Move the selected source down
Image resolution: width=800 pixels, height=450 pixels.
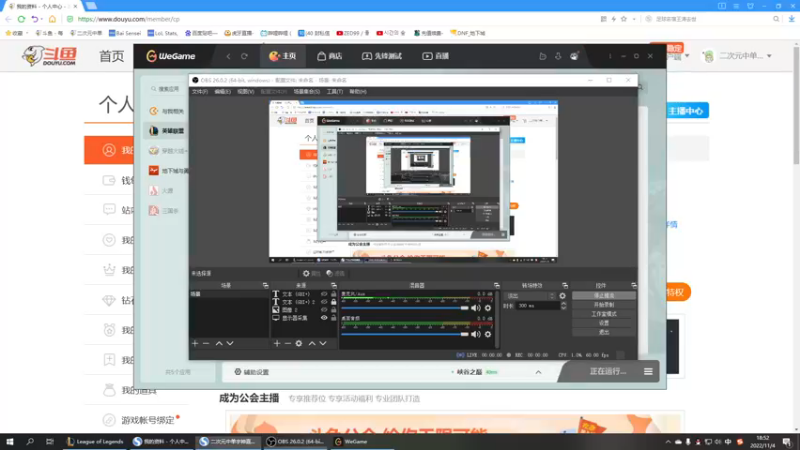[323, 343]
